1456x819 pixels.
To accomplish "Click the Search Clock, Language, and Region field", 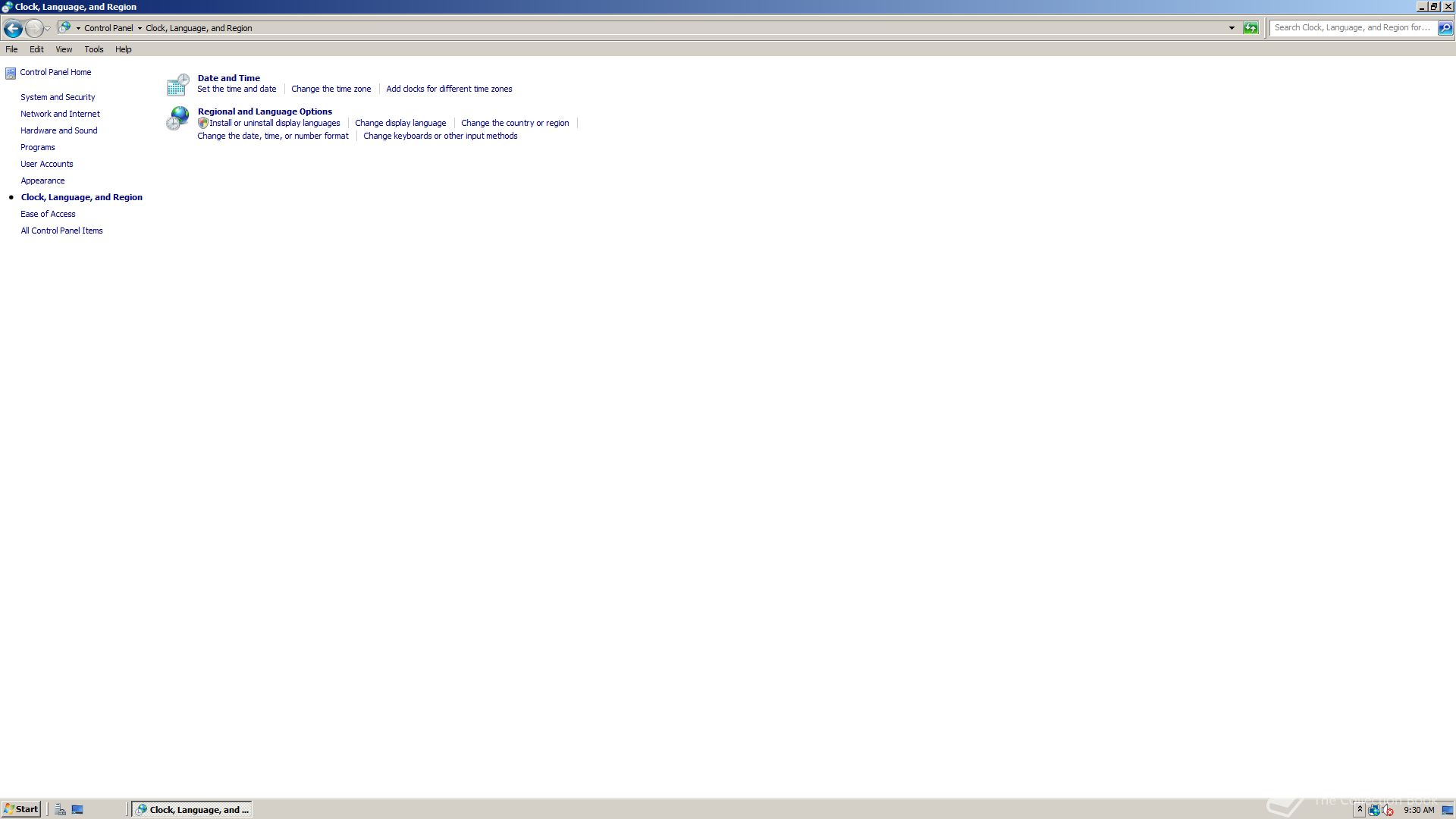I will 1351,27.
